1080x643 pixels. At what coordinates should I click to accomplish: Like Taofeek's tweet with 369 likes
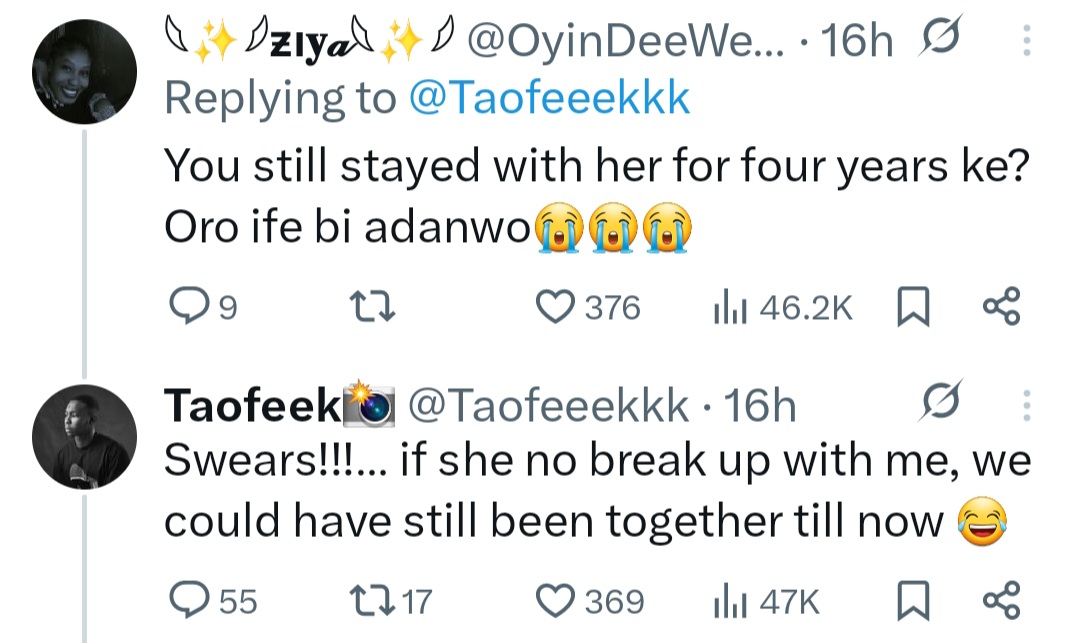click(554, 600)
